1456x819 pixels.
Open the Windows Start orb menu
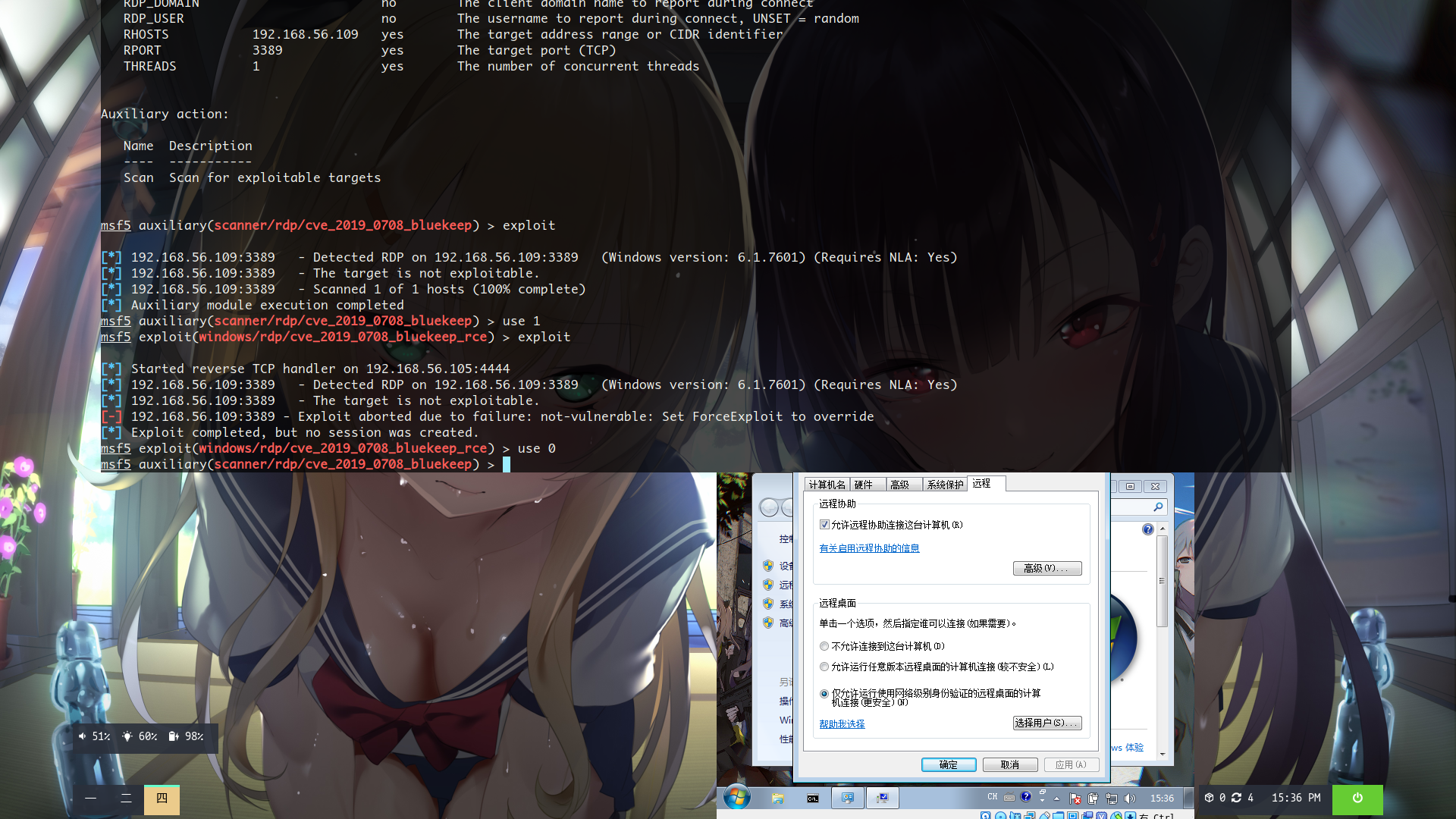pos(736,797)
